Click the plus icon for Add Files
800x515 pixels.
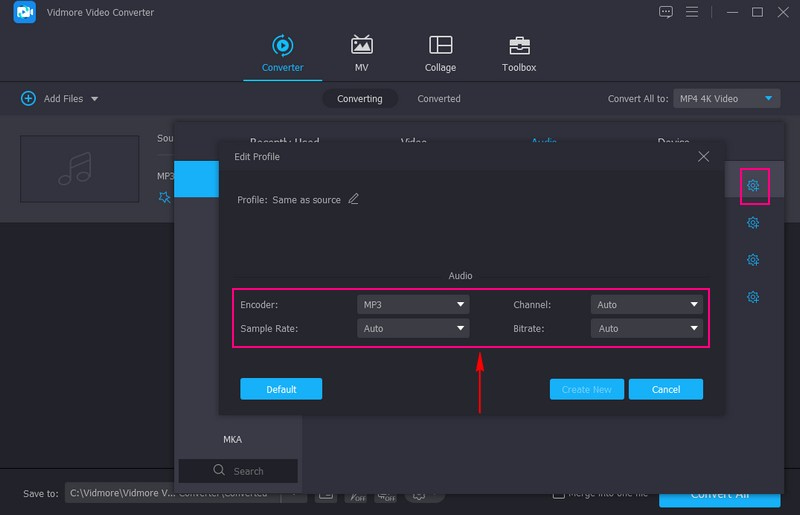point(28,99)
